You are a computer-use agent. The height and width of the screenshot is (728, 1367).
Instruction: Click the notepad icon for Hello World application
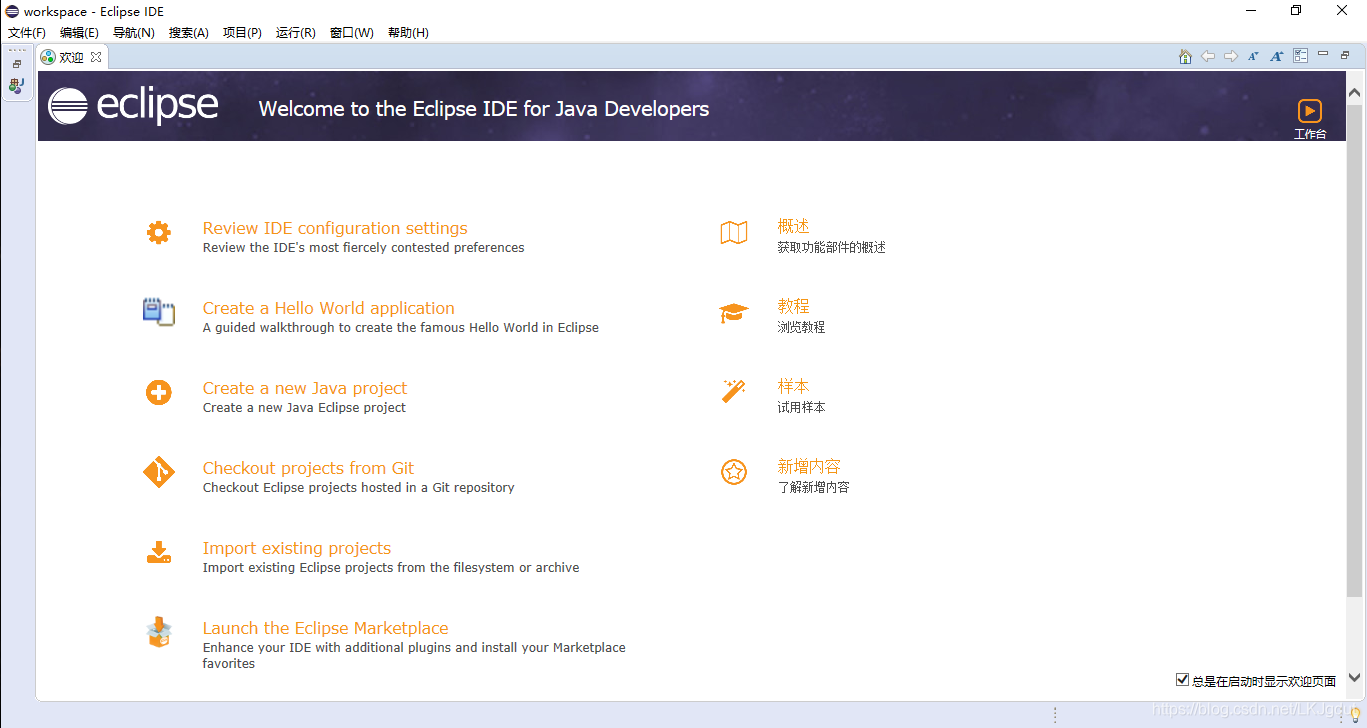(x=158, y=312)
